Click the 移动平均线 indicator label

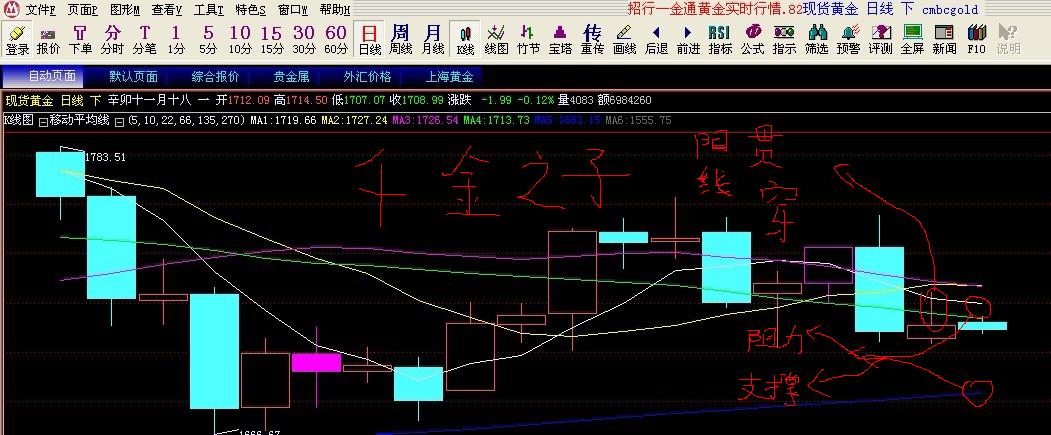point(79,121)
